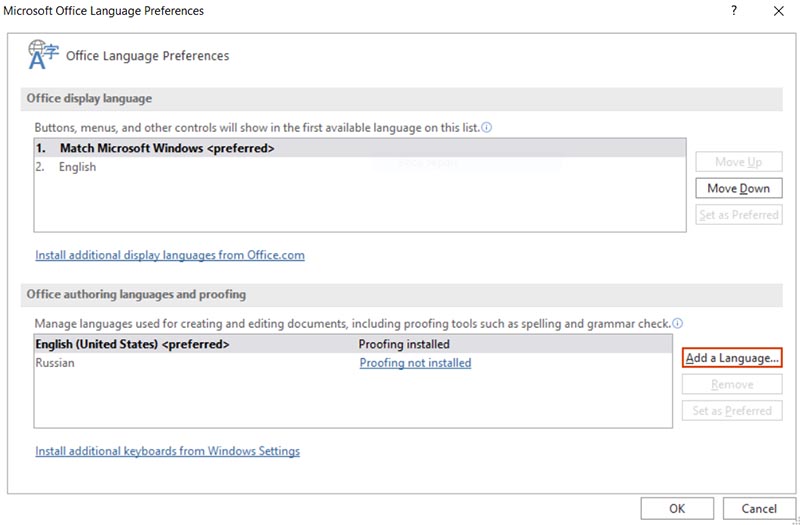The height and width of the screenshot is (525, 800).
Task: Select Match Microsoft Windows display language row
Action: [x=360, y=148]
